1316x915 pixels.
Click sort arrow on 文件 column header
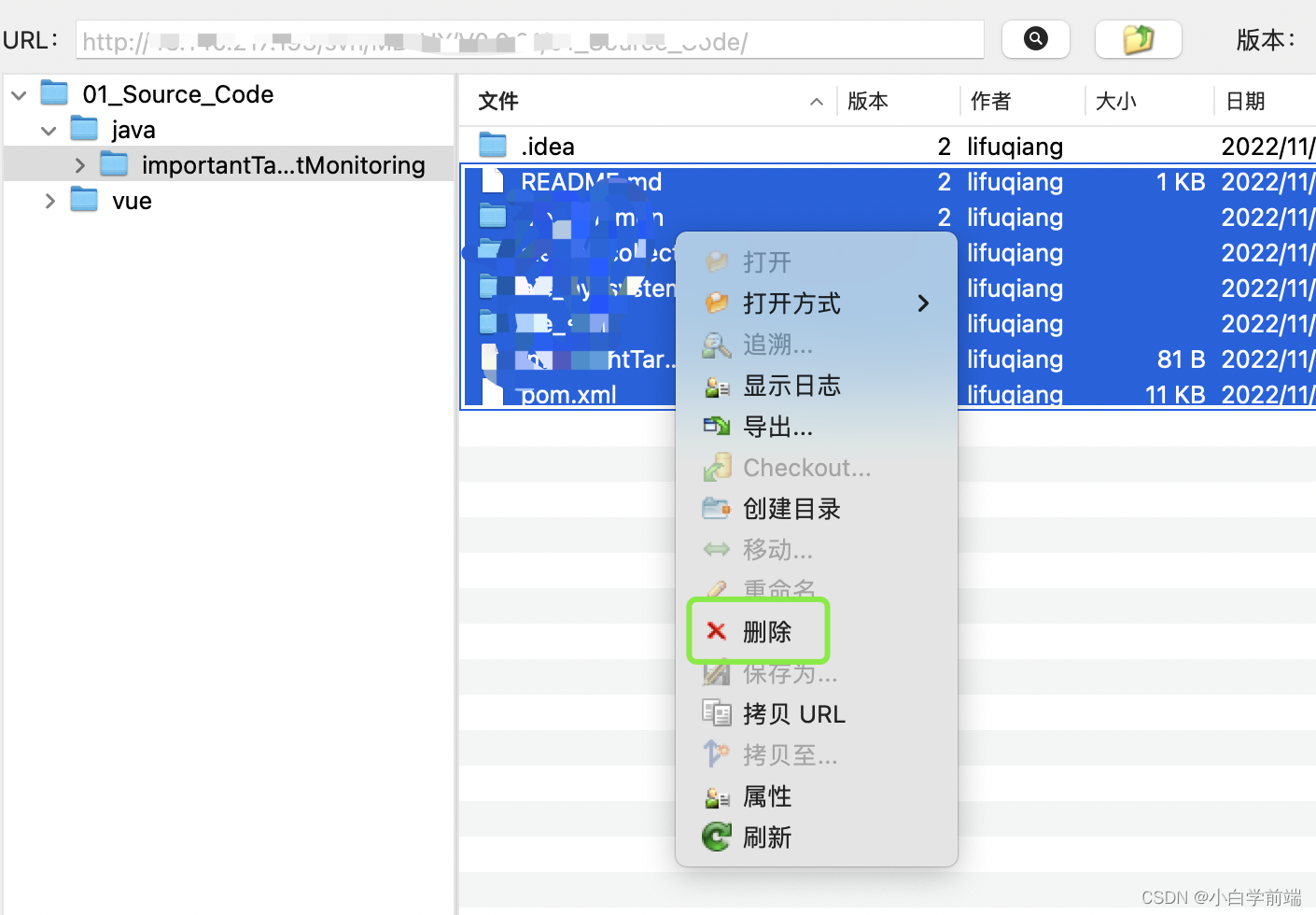pyautogui.click(x=816, y=101)
